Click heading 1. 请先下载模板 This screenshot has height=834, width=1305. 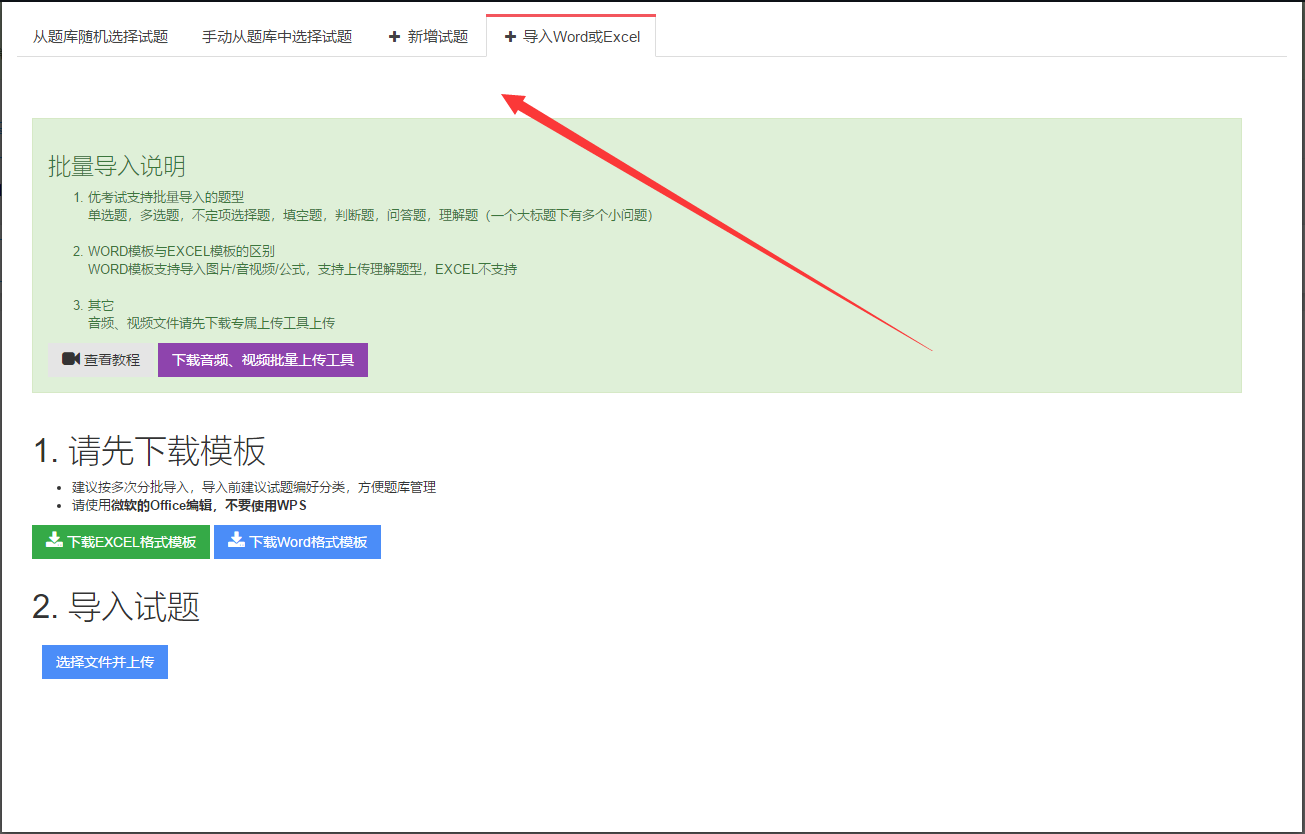coord(149,451)
